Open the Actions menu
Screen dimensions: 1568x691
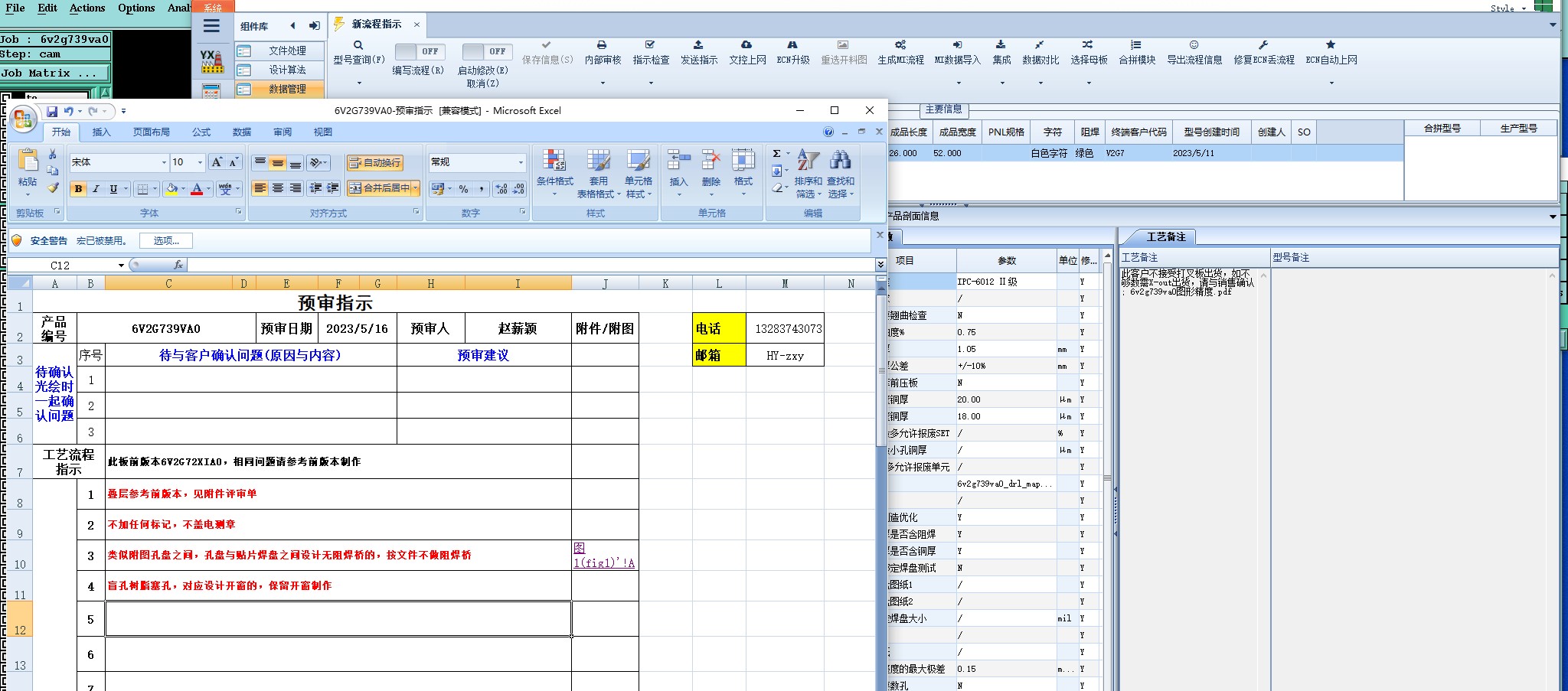(x=87, y=8)
